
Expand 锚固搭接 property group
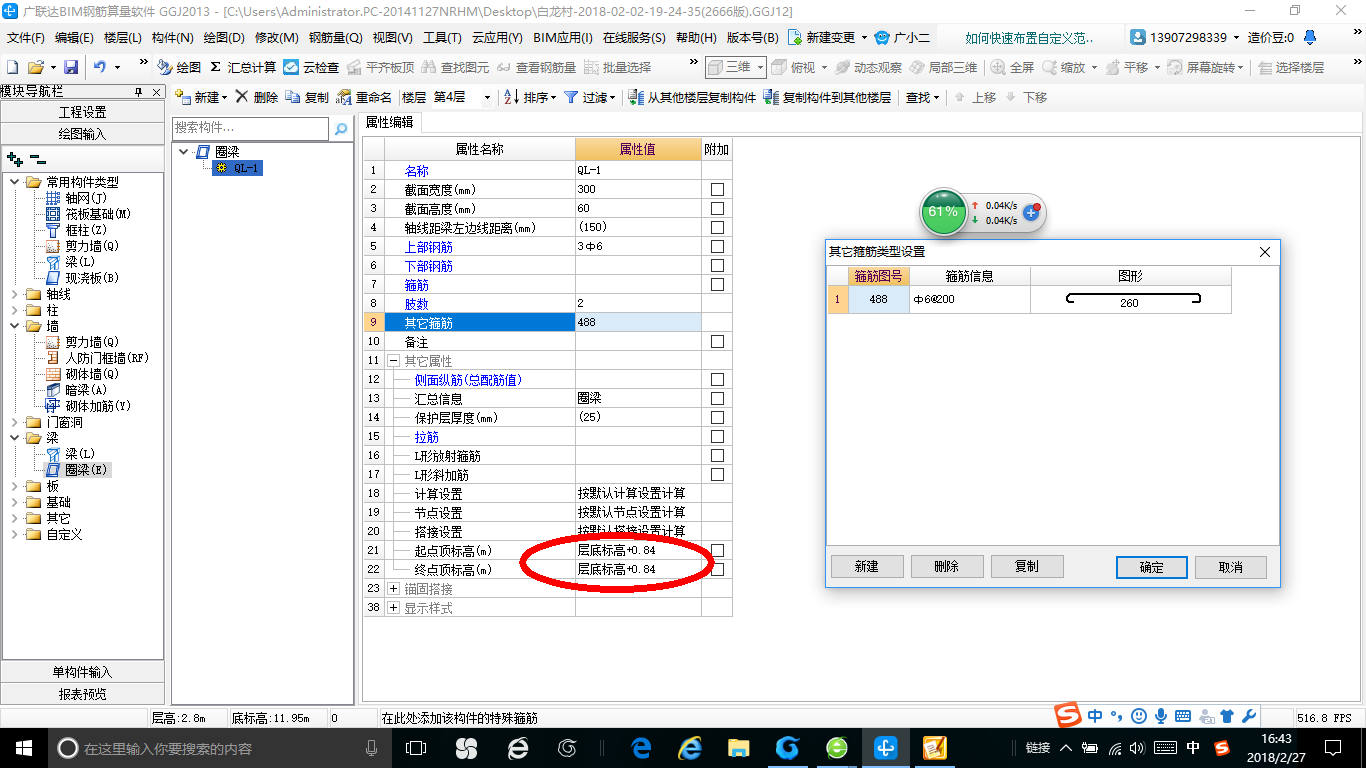point(393,588)
